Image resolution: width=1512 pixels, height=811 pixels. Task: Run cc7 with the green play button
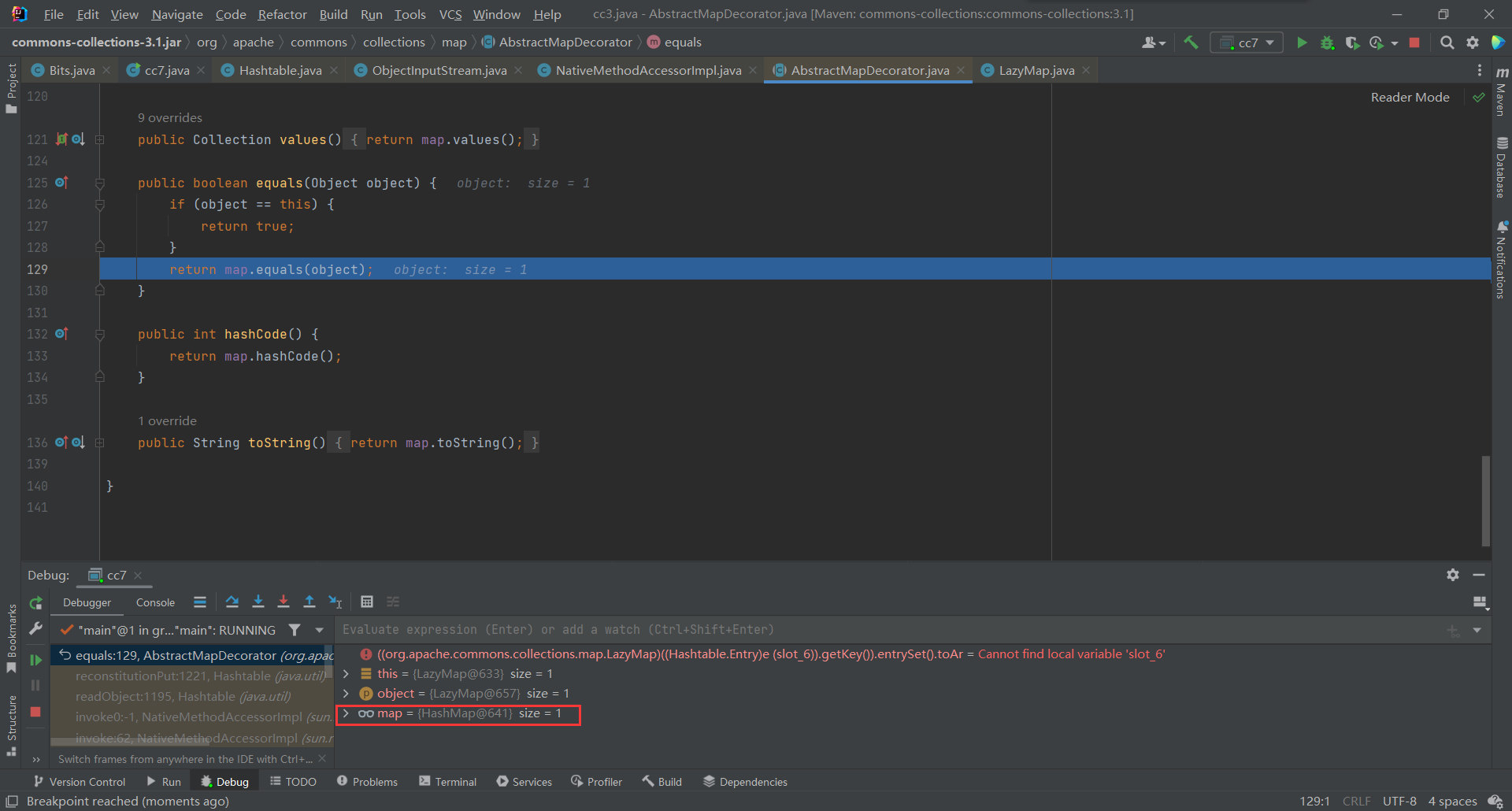(x=1302, y=43)
